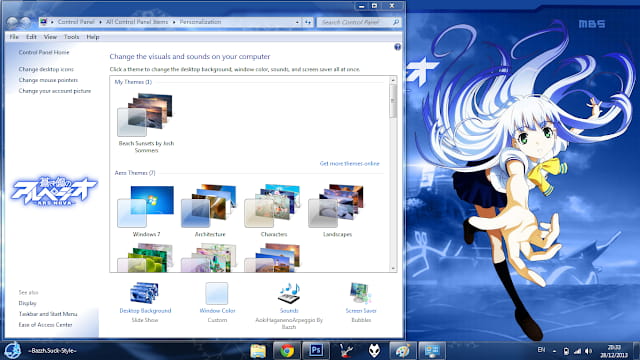Open Change desktop icons link
This screenshot has height=360, width=640.
coord(46,69)
